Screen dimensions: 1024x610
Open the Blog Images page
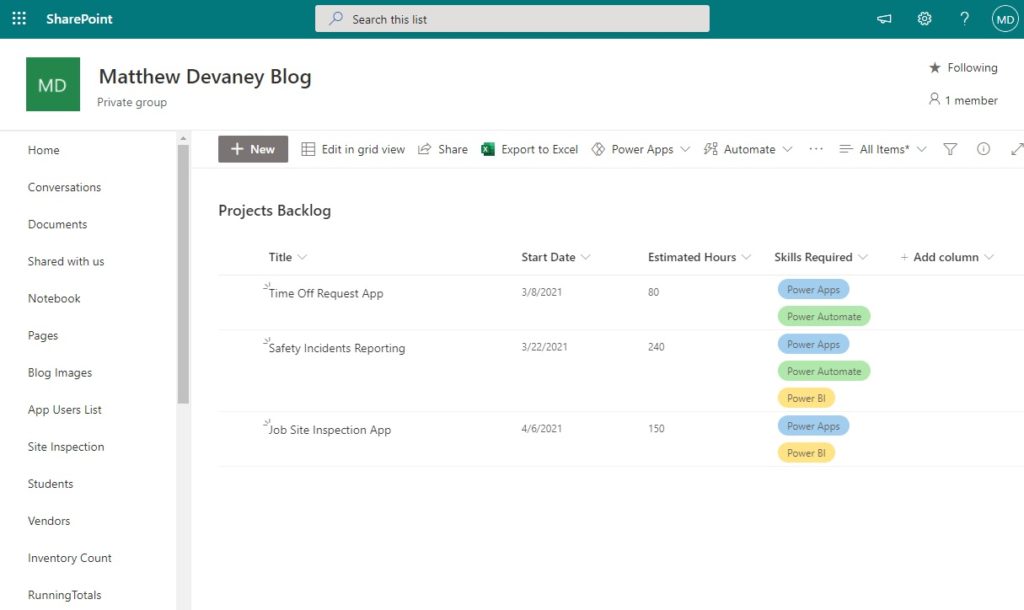pyautogui.click(x=63, y=372)
